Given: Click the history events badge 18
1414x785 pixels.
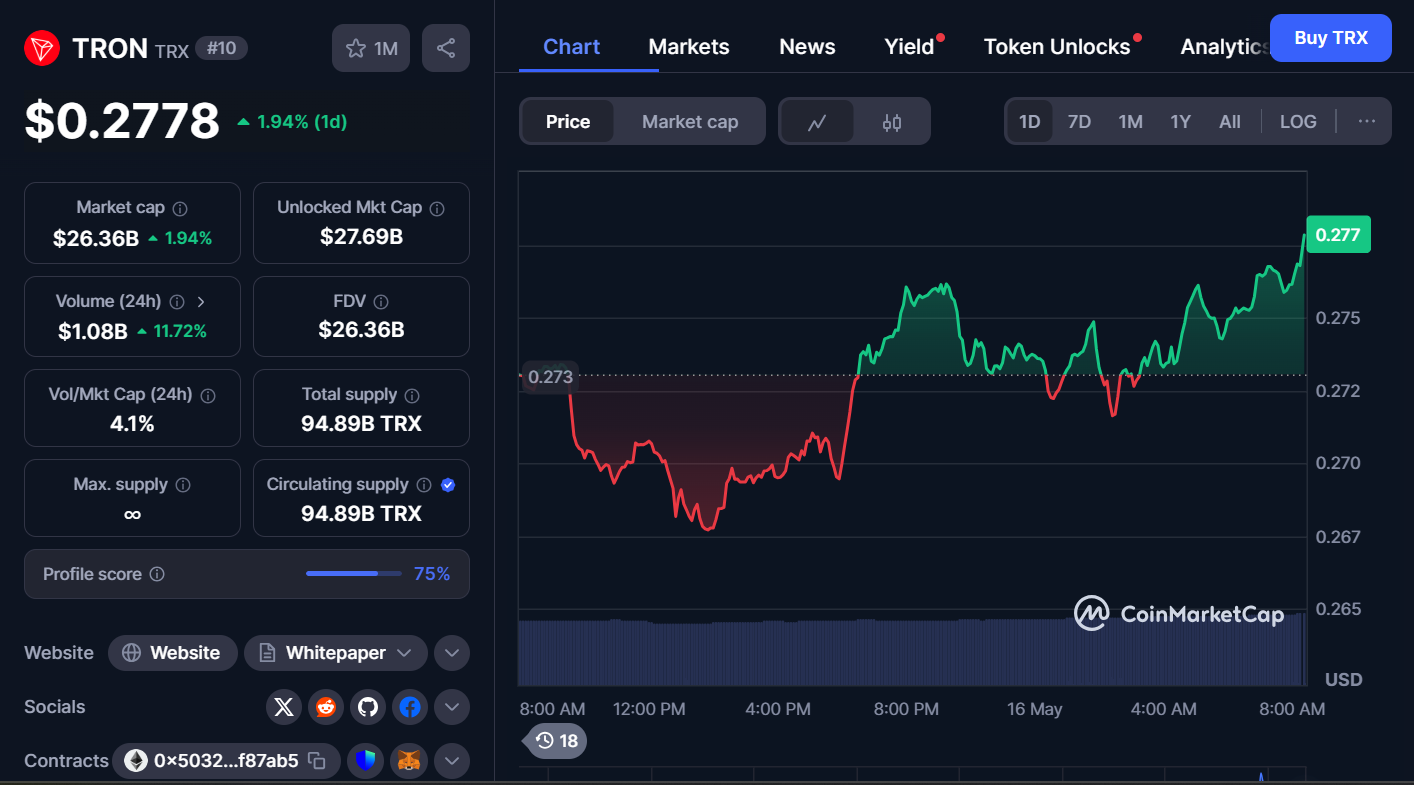Looking at the screenshot, I should [x=557, y=741].
